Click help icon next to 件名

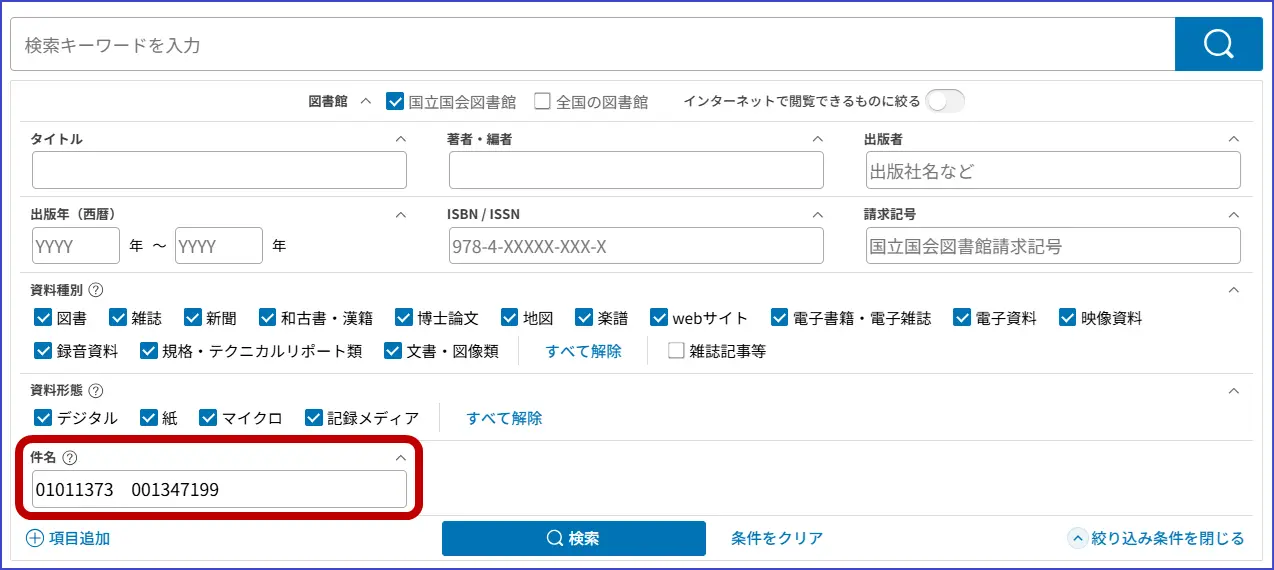tap(70, 457)
